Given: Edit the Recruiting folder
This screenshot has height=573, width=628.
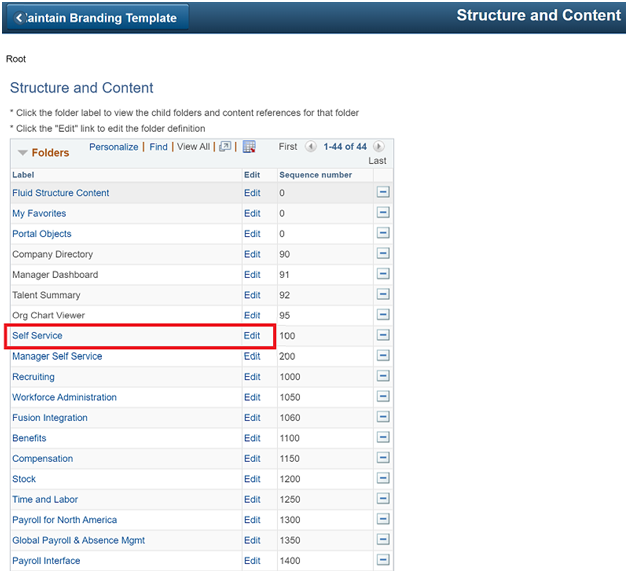Looking at the screenshot, I should [252, 377].
